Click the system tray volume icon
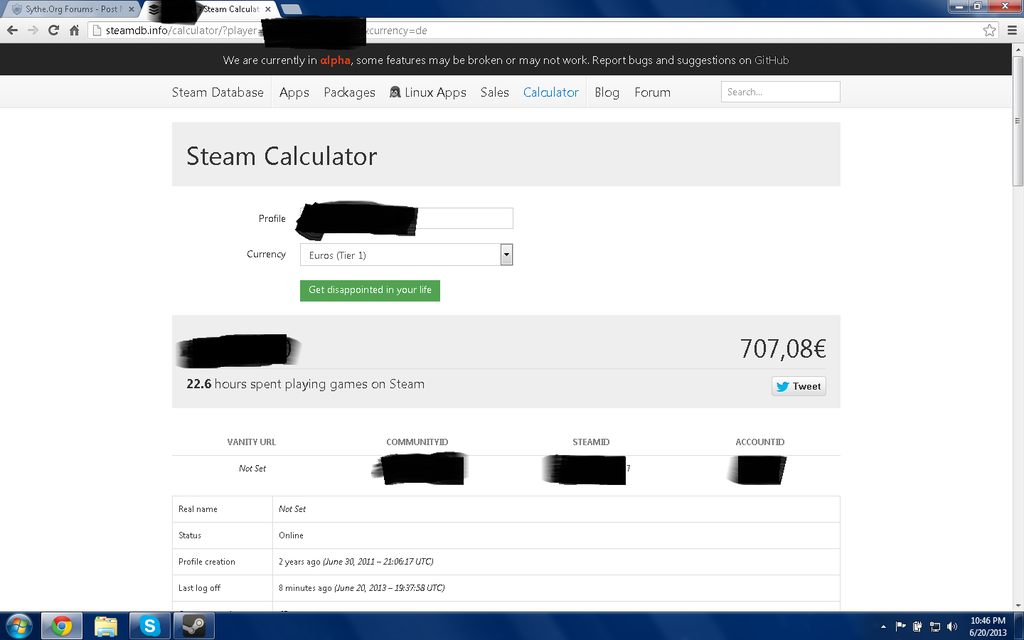 [950, 626]
